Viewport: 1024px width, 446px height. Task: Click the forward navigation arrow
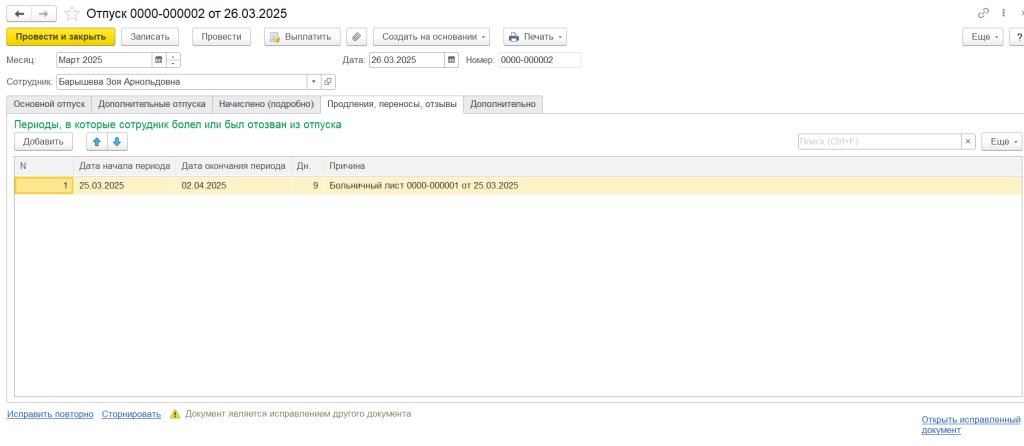point(44,13)
